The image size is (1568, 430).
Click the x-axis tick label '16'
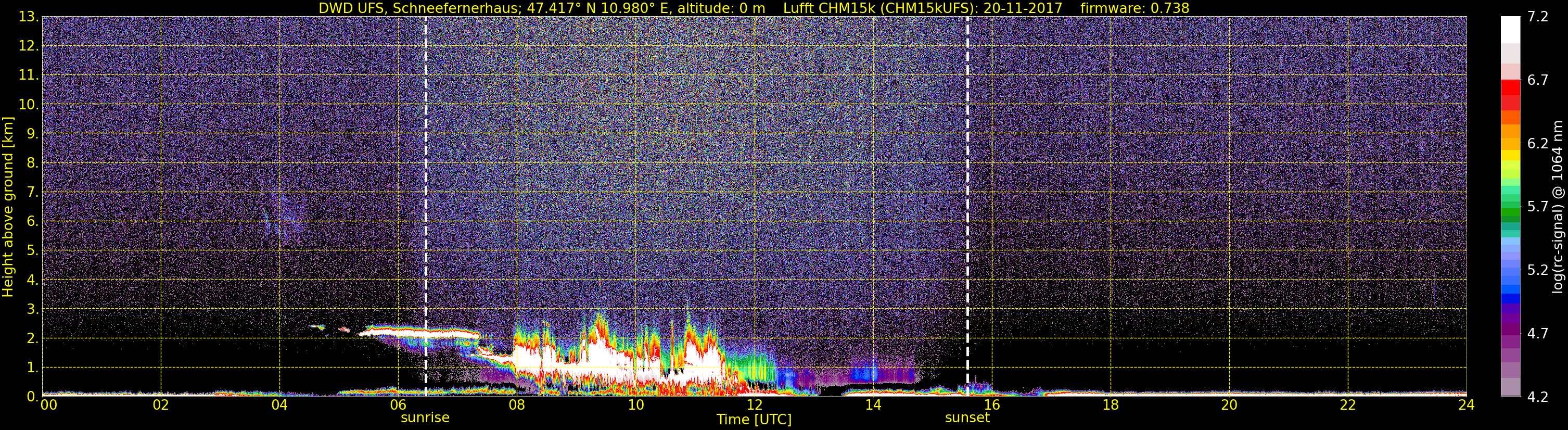(x=991, y=405)
